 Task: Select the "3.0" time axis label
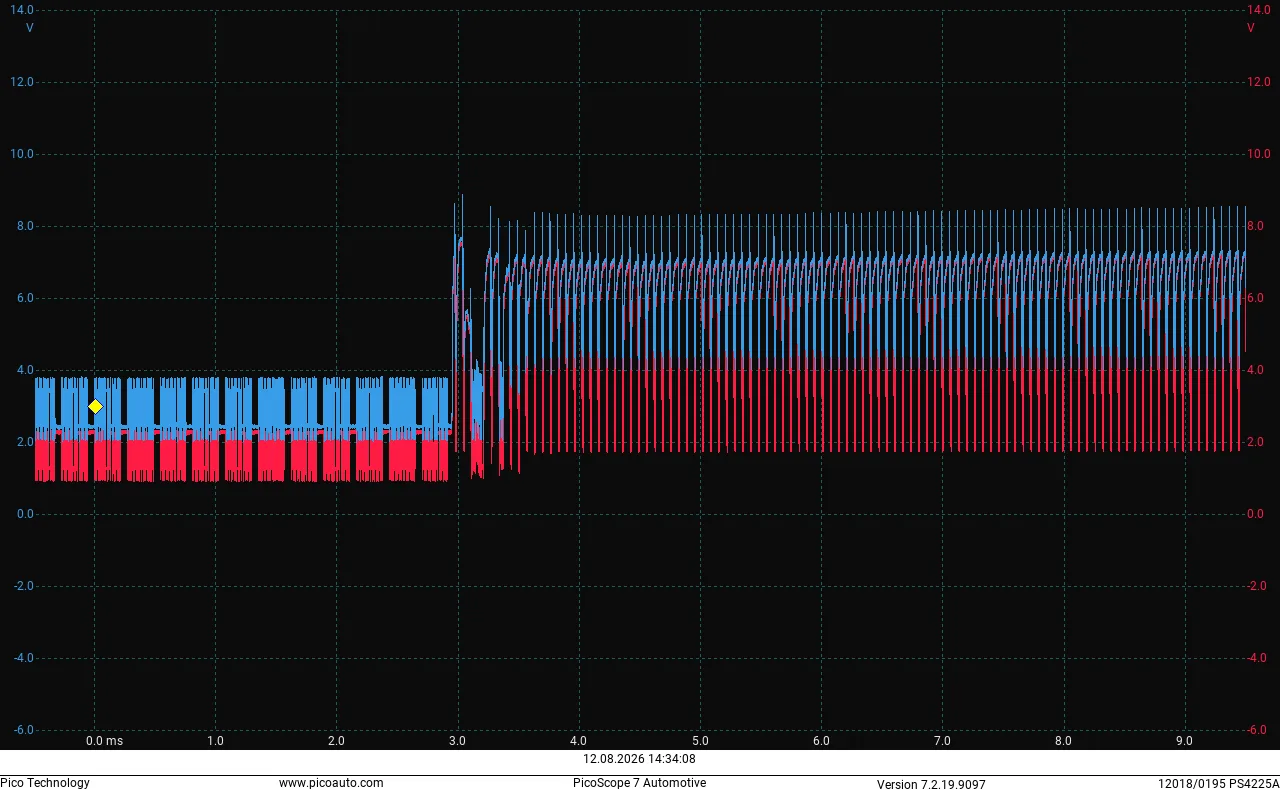[x=457, y=741]
